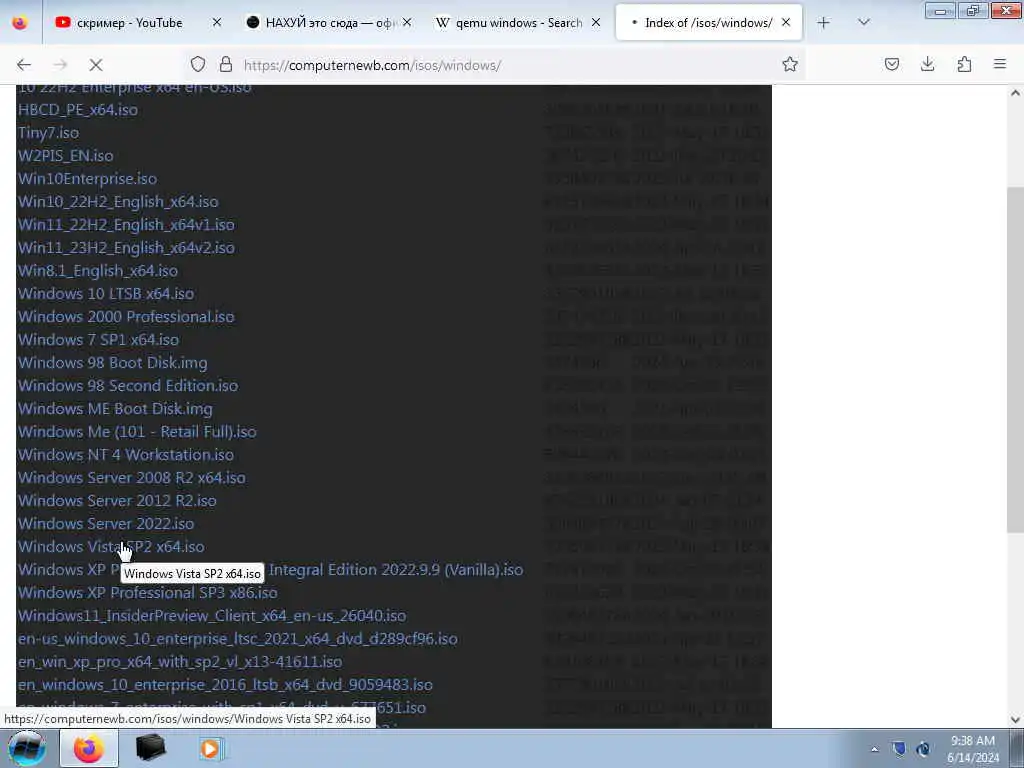
Task: Click the padlock site info icon
Action: (226, 64)
